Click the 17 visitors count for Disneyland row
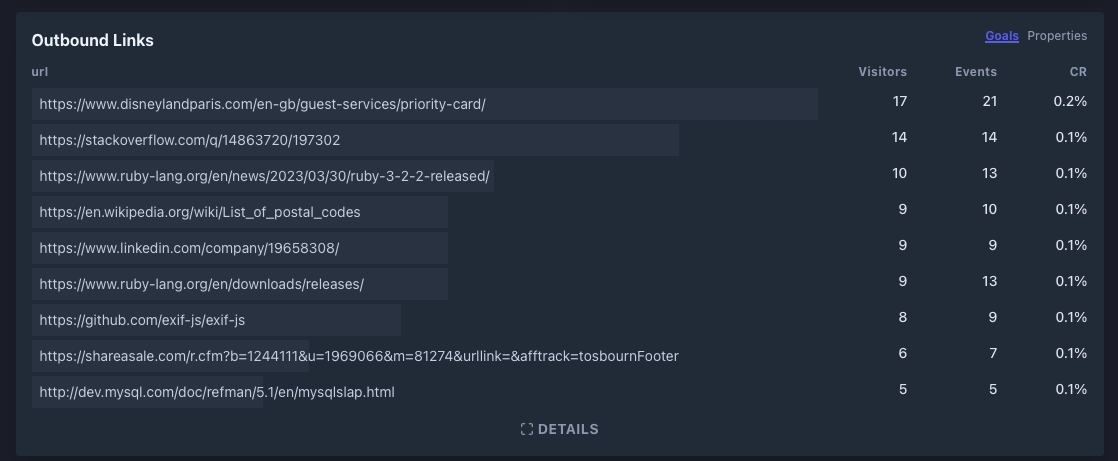1118x461 pixels. tap(900, 101)
